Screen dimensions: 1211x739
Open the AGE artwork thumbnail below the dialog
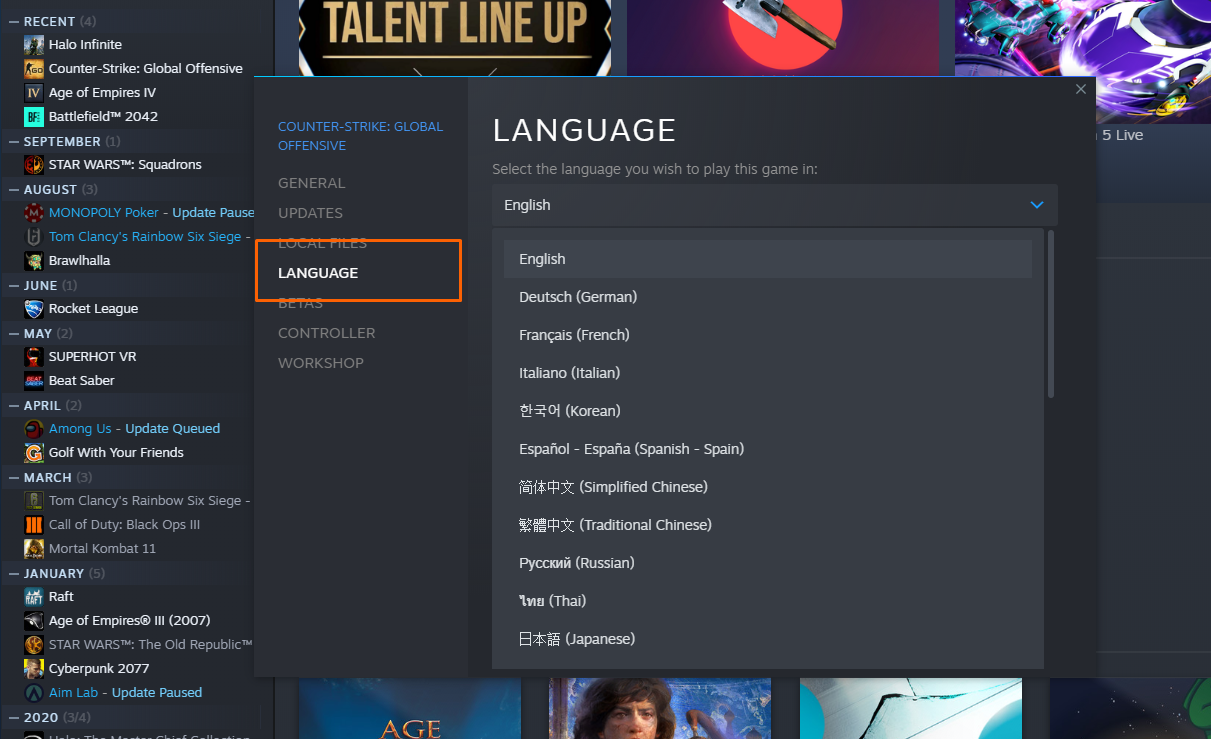[410, 709]
